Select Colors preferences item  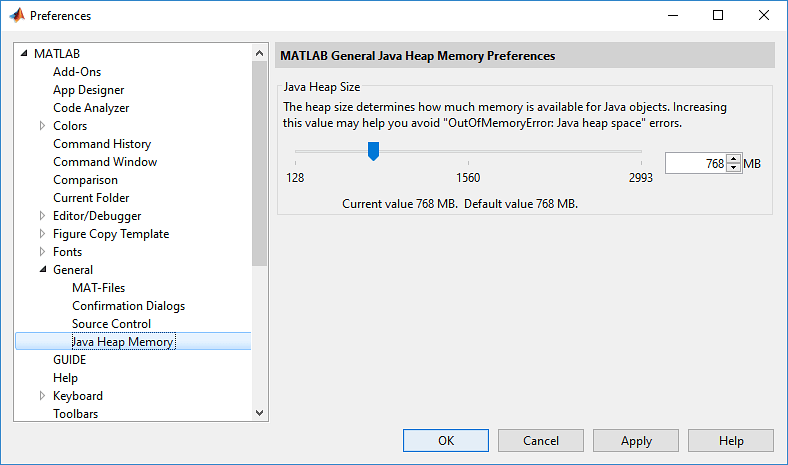pyautogui.click(x=70, y=126)
